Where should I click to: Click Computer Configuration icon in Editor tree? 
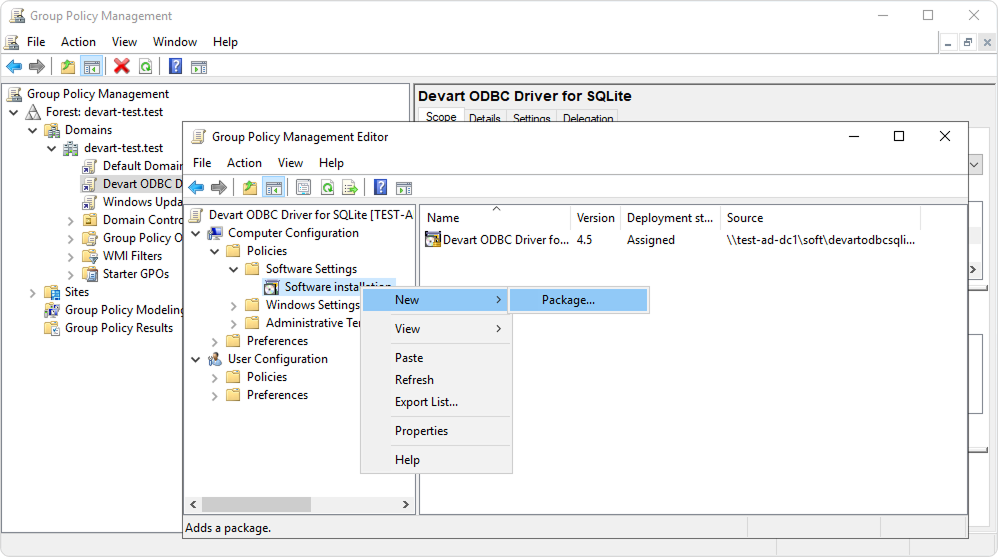coord(215,233)
